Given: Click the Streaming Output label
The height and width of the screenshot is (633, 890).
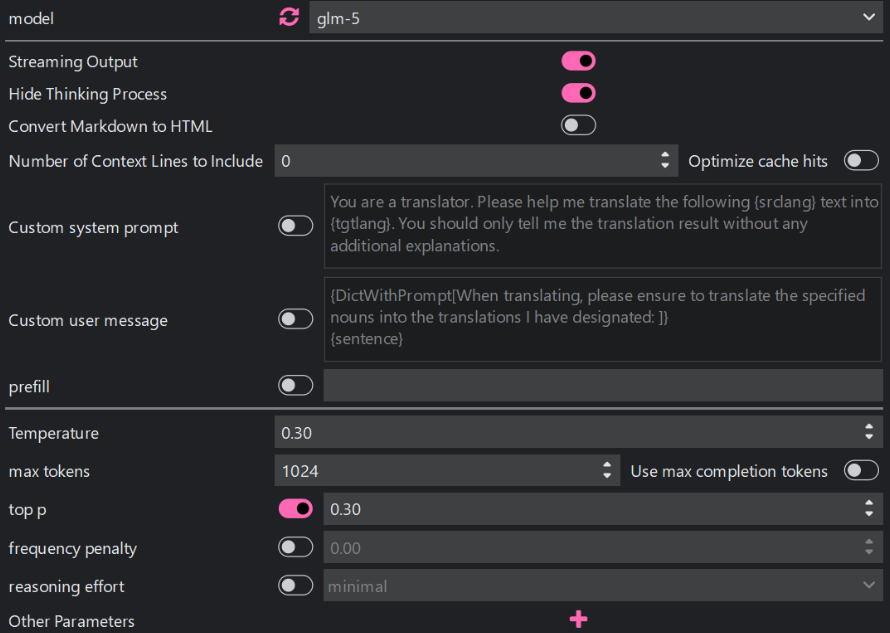Looking at the screenshot, I should pyautogui.click(x=73, y=62).
